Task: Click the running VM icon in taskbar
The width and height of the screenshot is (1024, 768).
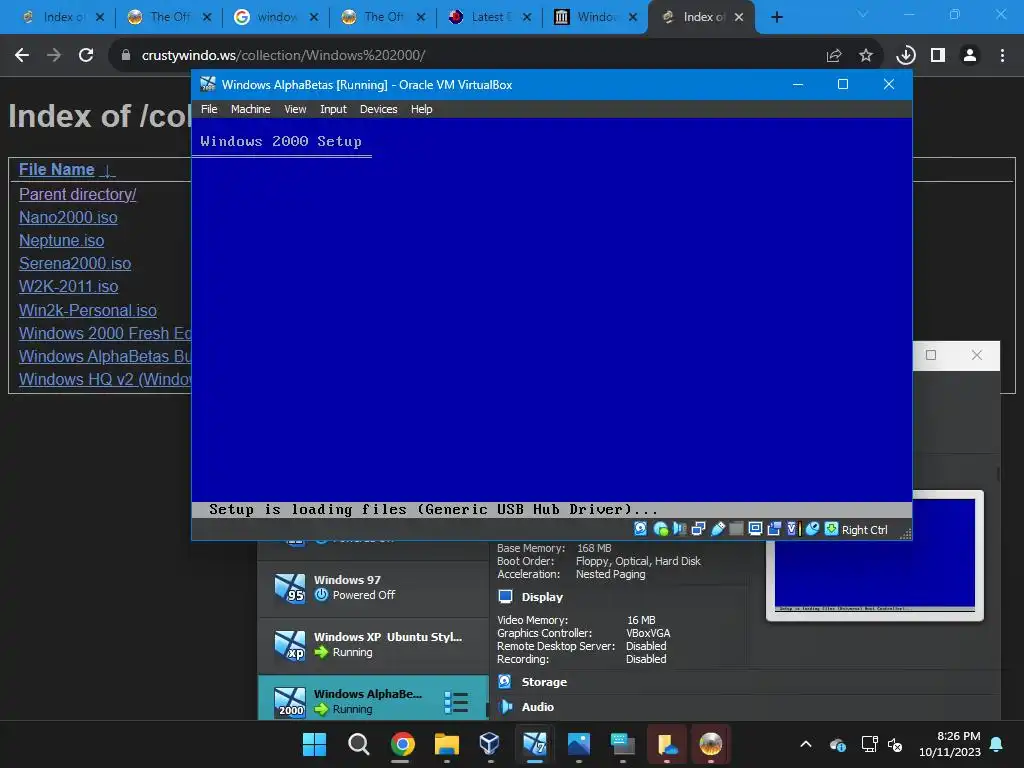Action: click(x=534, y=744)
